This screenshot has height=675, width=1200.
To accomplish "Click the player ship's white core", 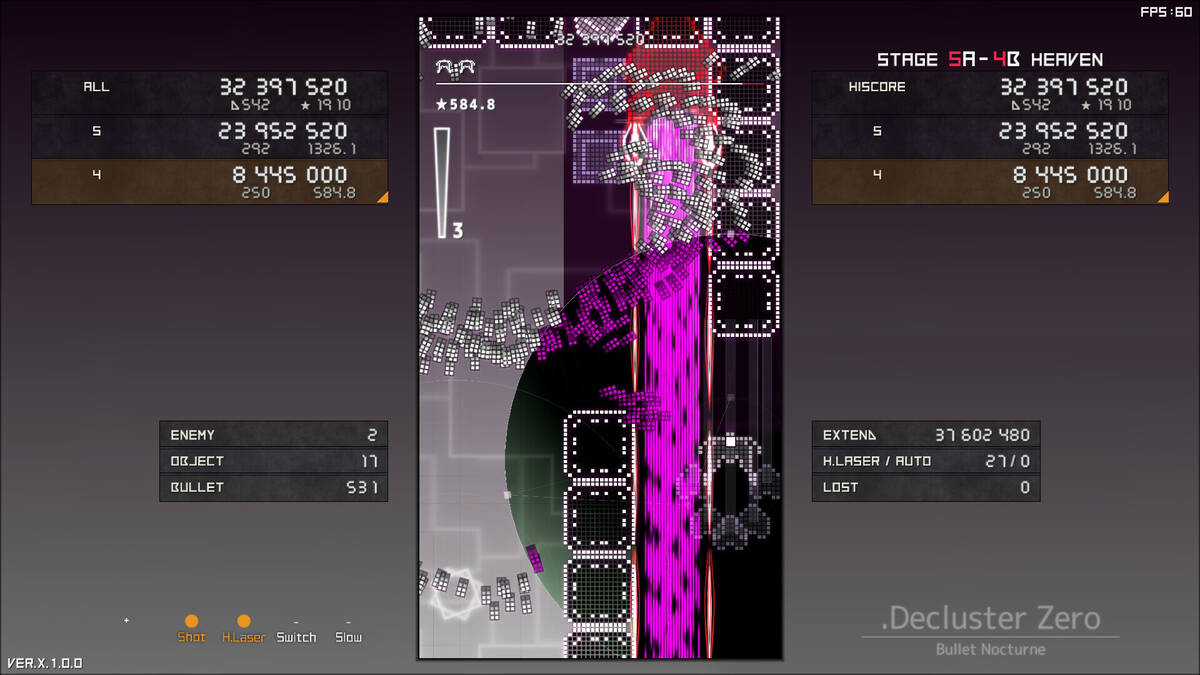I will [x=730, y=441].
